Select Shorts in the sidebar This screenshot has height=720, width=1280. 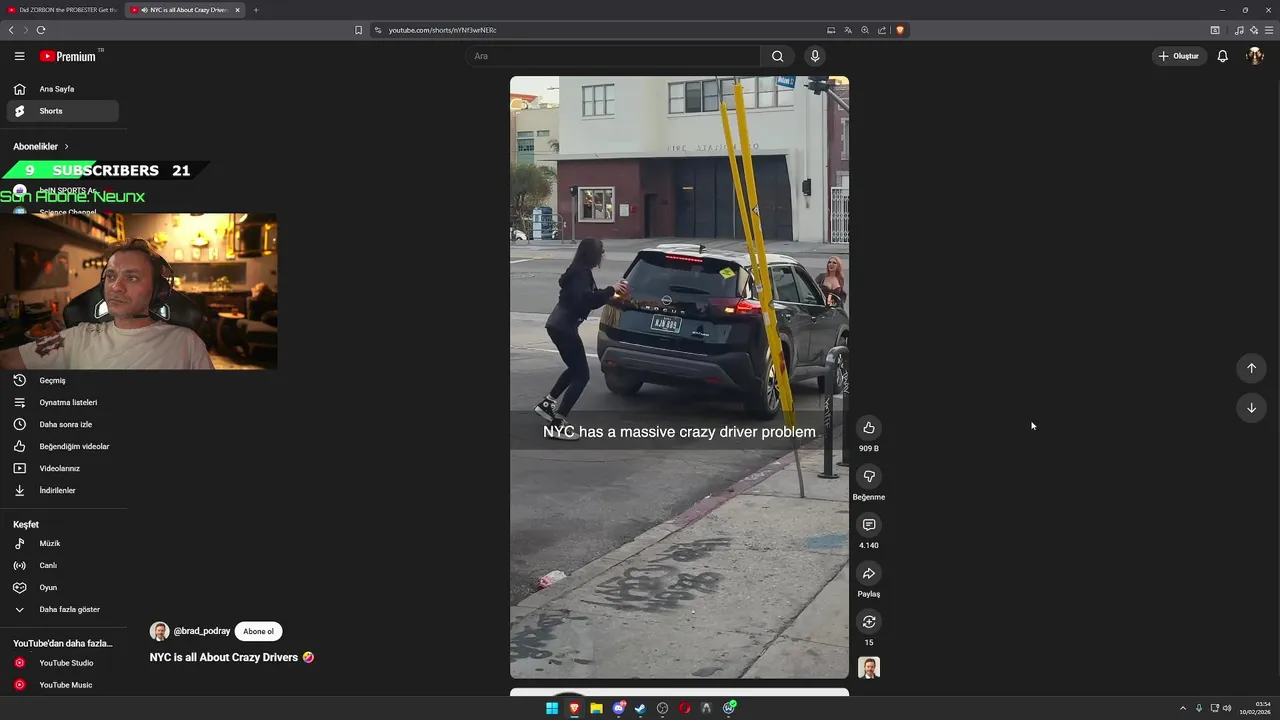click(x=63, y=111)
